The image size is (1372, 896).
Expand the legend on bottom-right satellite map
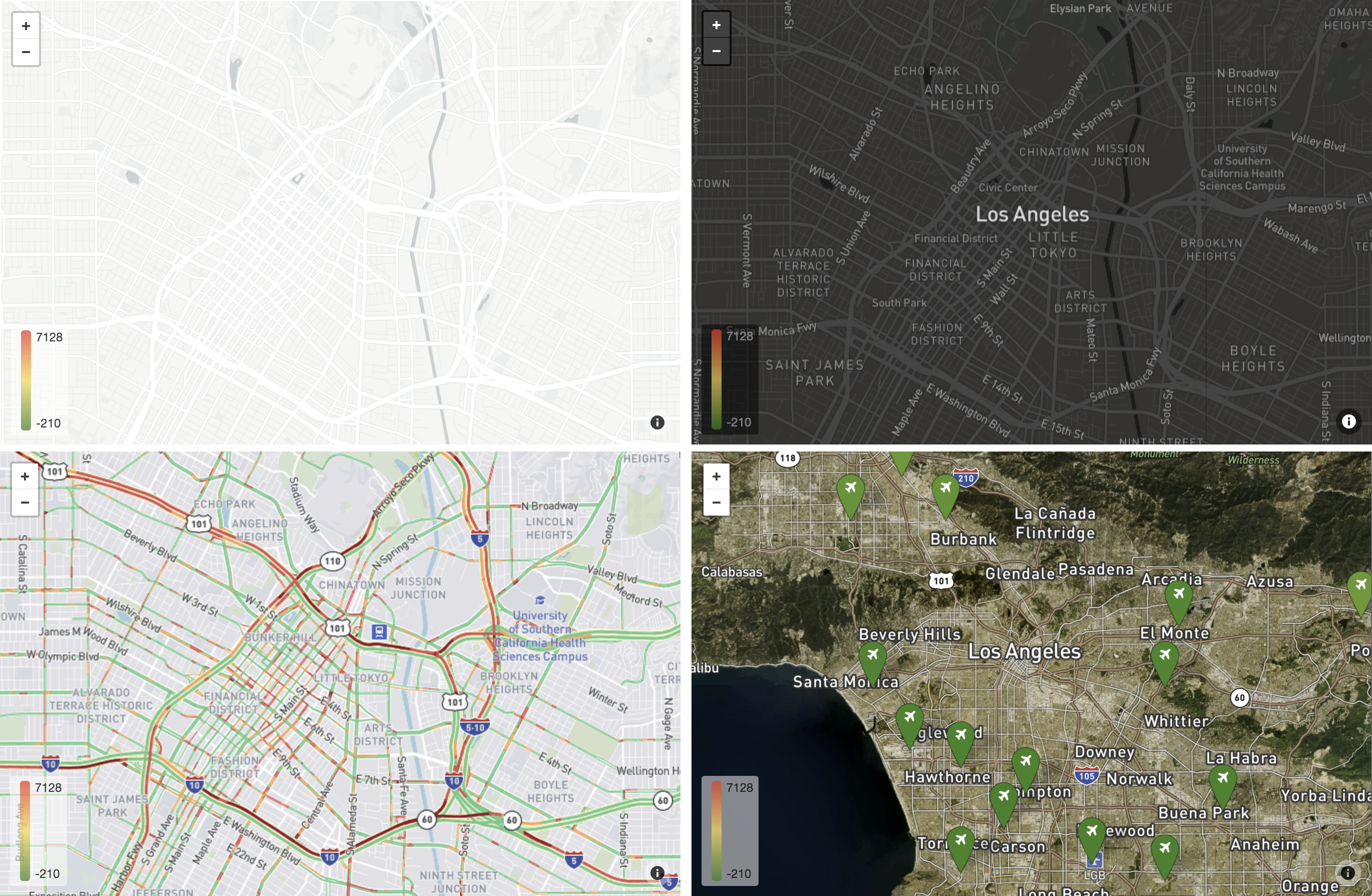coord(735,830)
